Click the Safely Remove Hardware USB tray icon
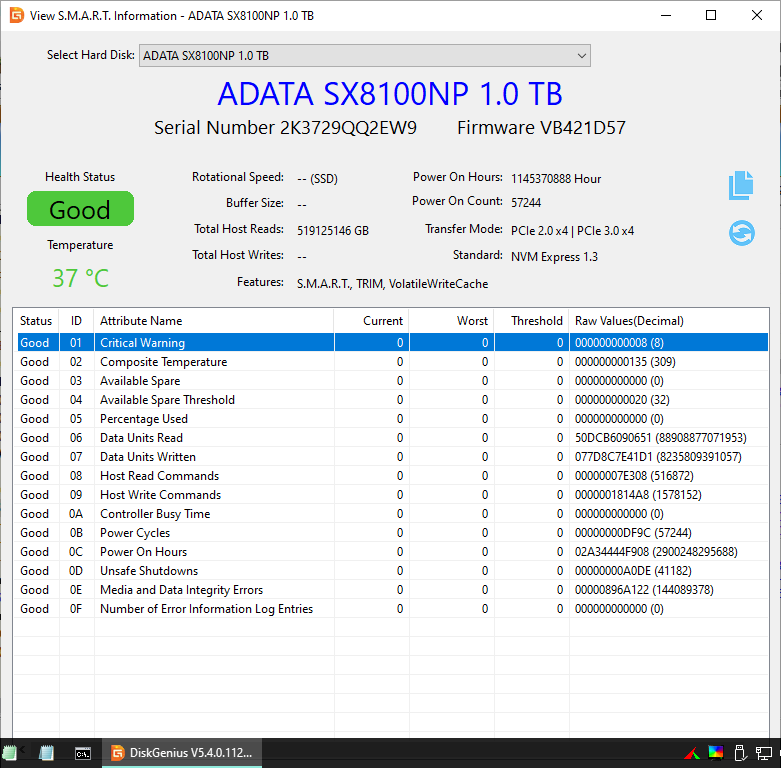 (x=740, y=753)
